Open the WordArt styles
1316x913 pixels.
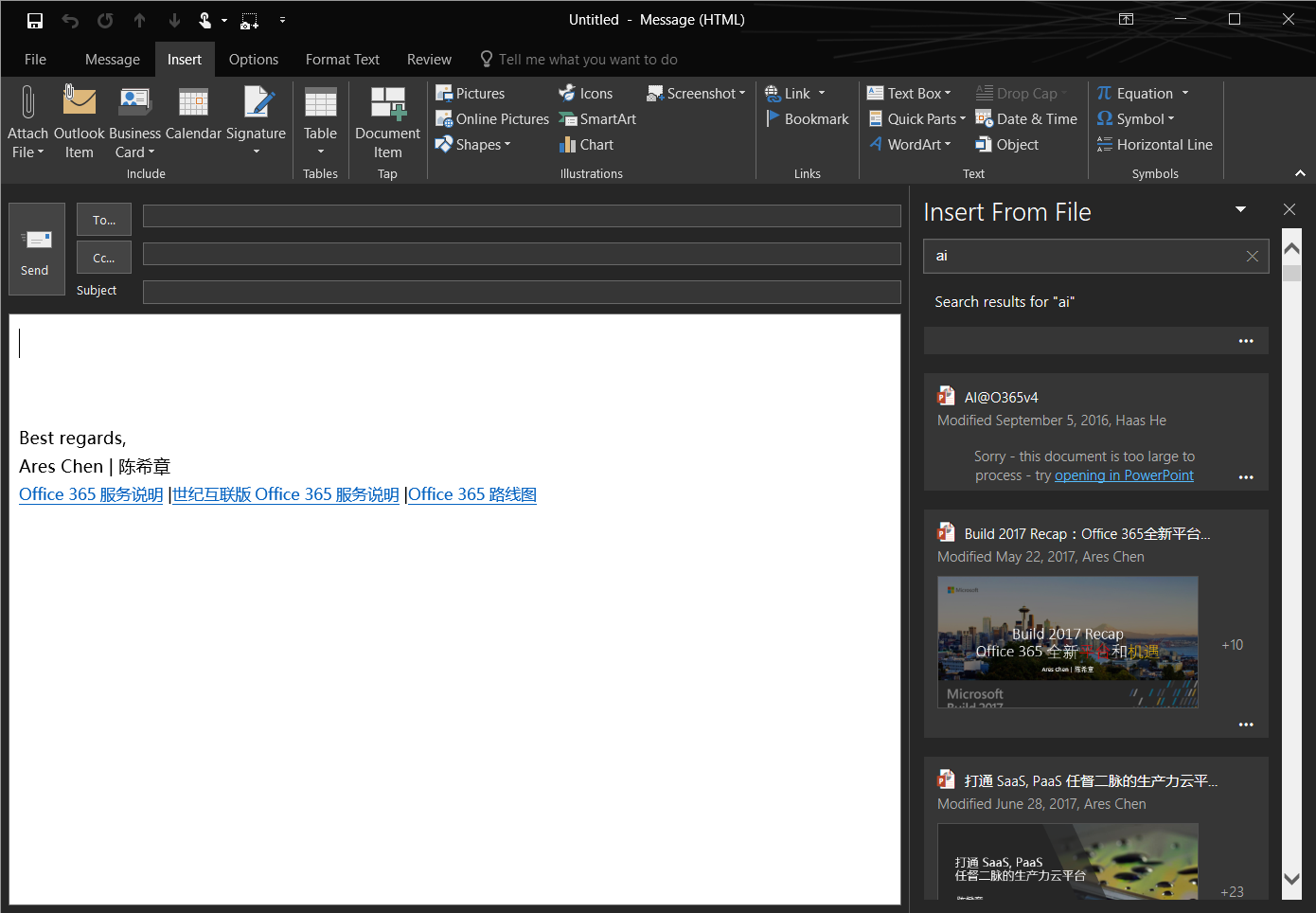(910, 144)
